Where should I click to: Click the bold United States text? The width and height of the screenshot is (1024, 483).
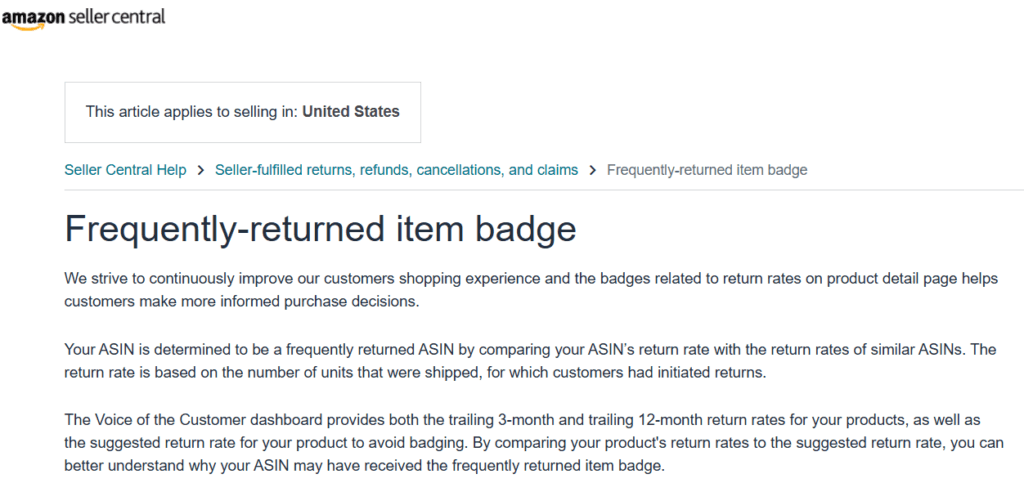tap(351, 112)
